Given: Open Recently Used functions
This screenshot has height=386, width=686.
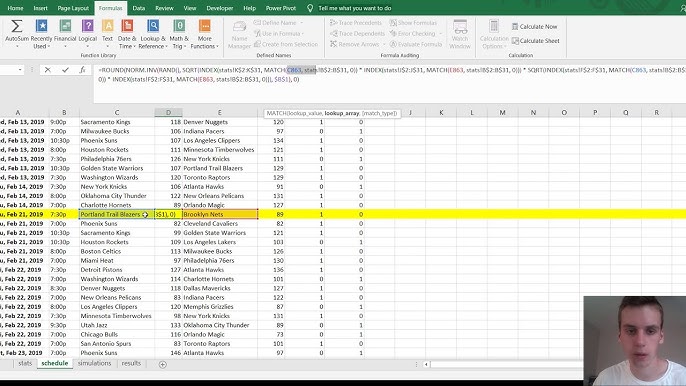Looking at the screenshot, I should [x=42, y=34].
